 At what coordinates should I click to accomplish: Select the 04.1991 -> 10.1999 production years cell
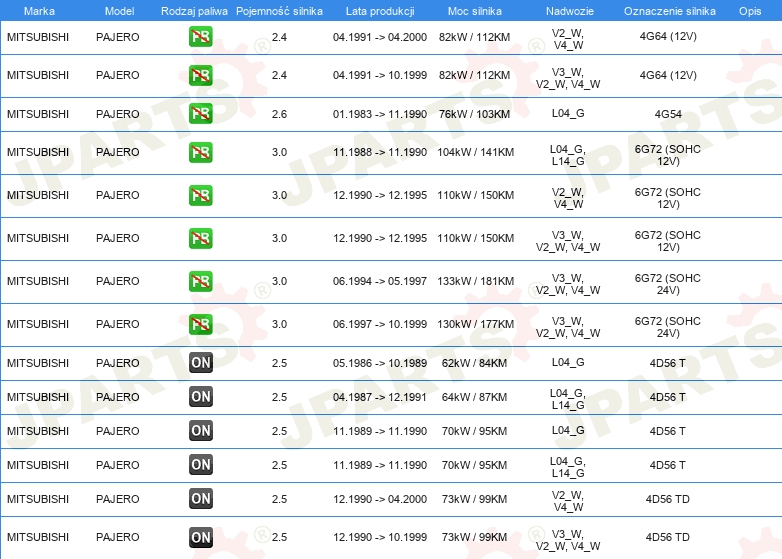tap(380, 75)
